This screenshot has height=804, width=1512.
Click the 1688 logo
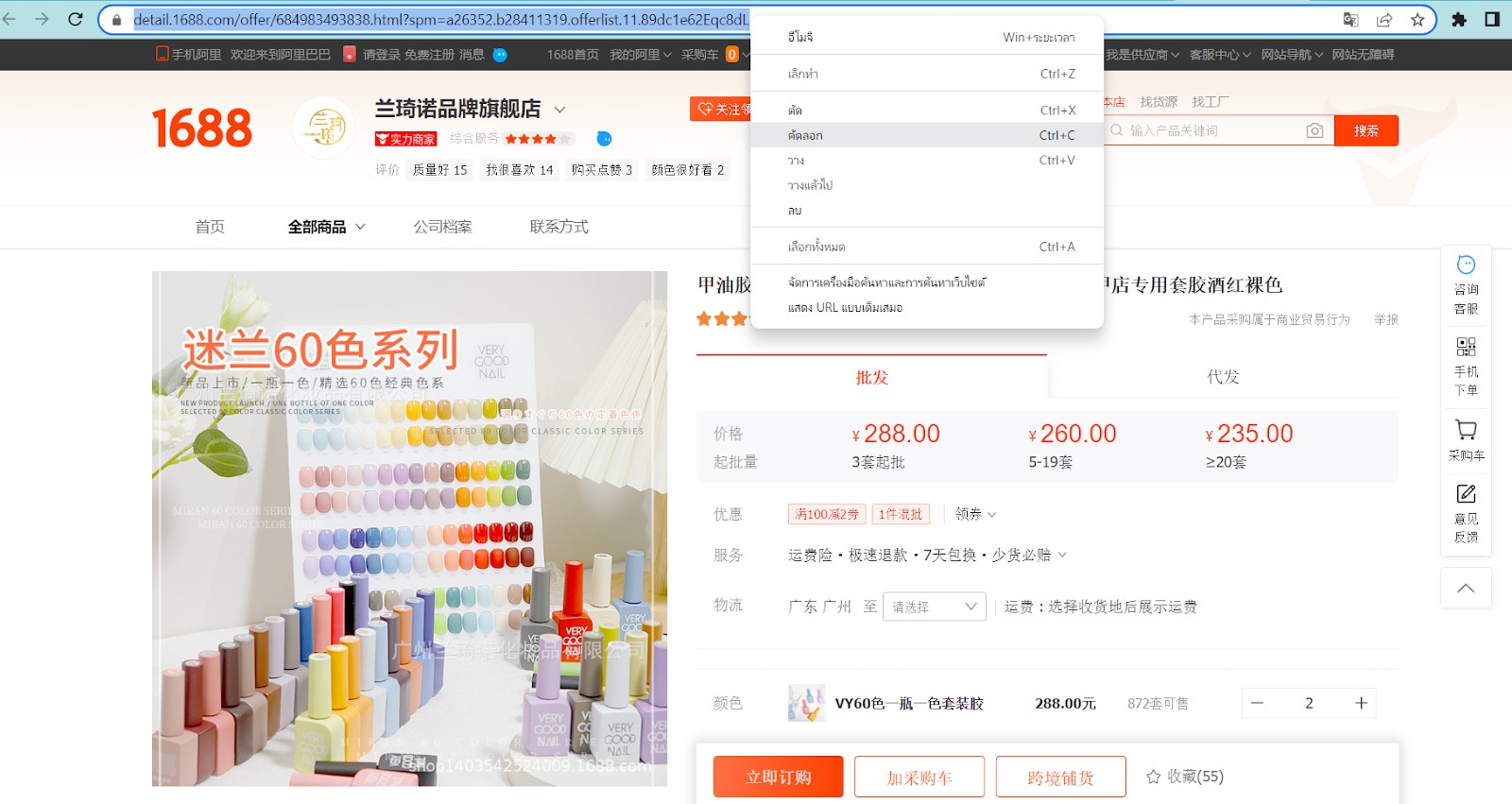pos(202,128)
